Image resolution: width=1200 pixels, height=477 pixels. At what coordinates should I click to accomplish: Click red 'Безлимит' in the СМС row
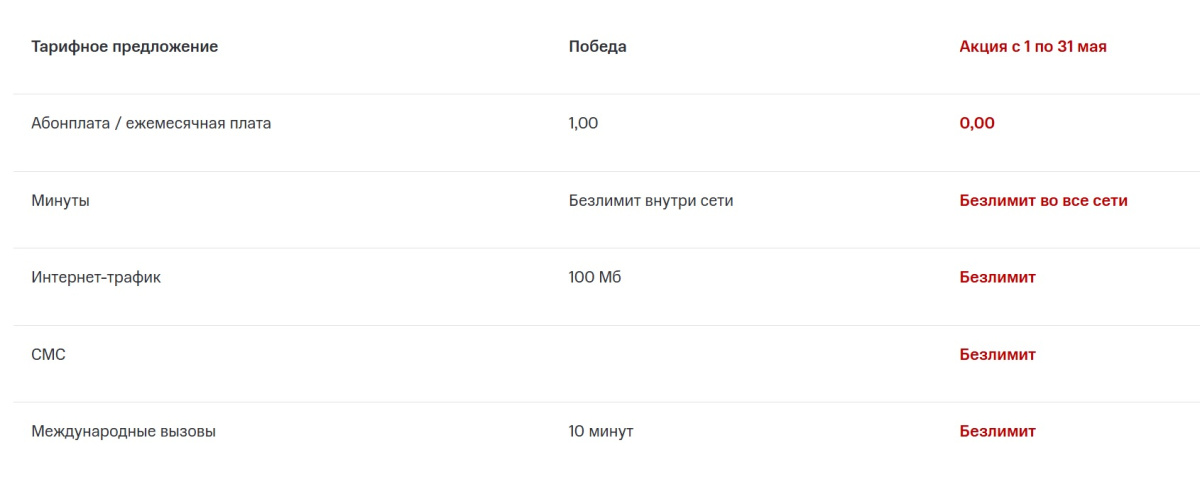coord(997,354)
